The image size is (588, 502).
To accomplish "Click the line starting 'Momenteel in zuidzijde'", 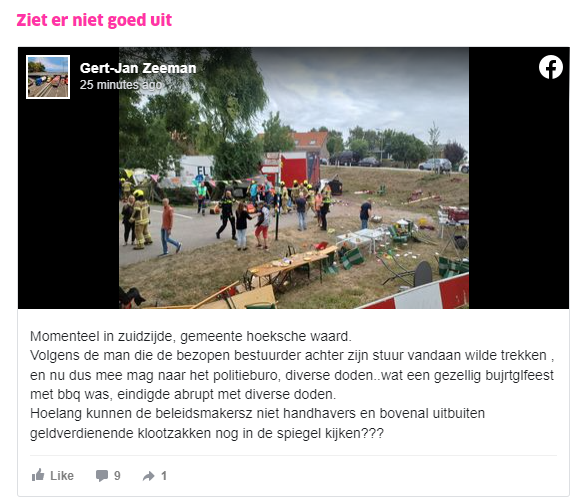I will 191,336.
